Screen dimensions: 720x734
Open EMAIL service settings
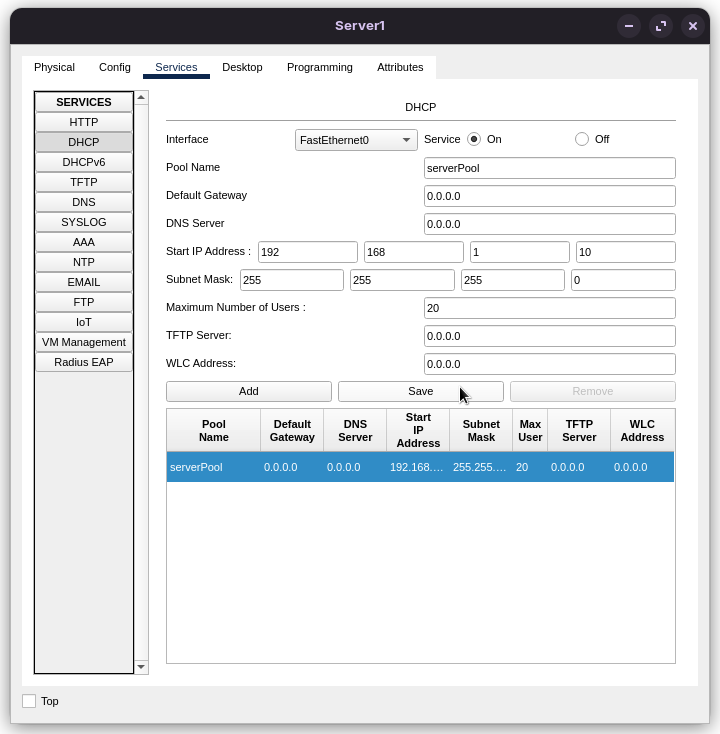click(x=84, y=282)
